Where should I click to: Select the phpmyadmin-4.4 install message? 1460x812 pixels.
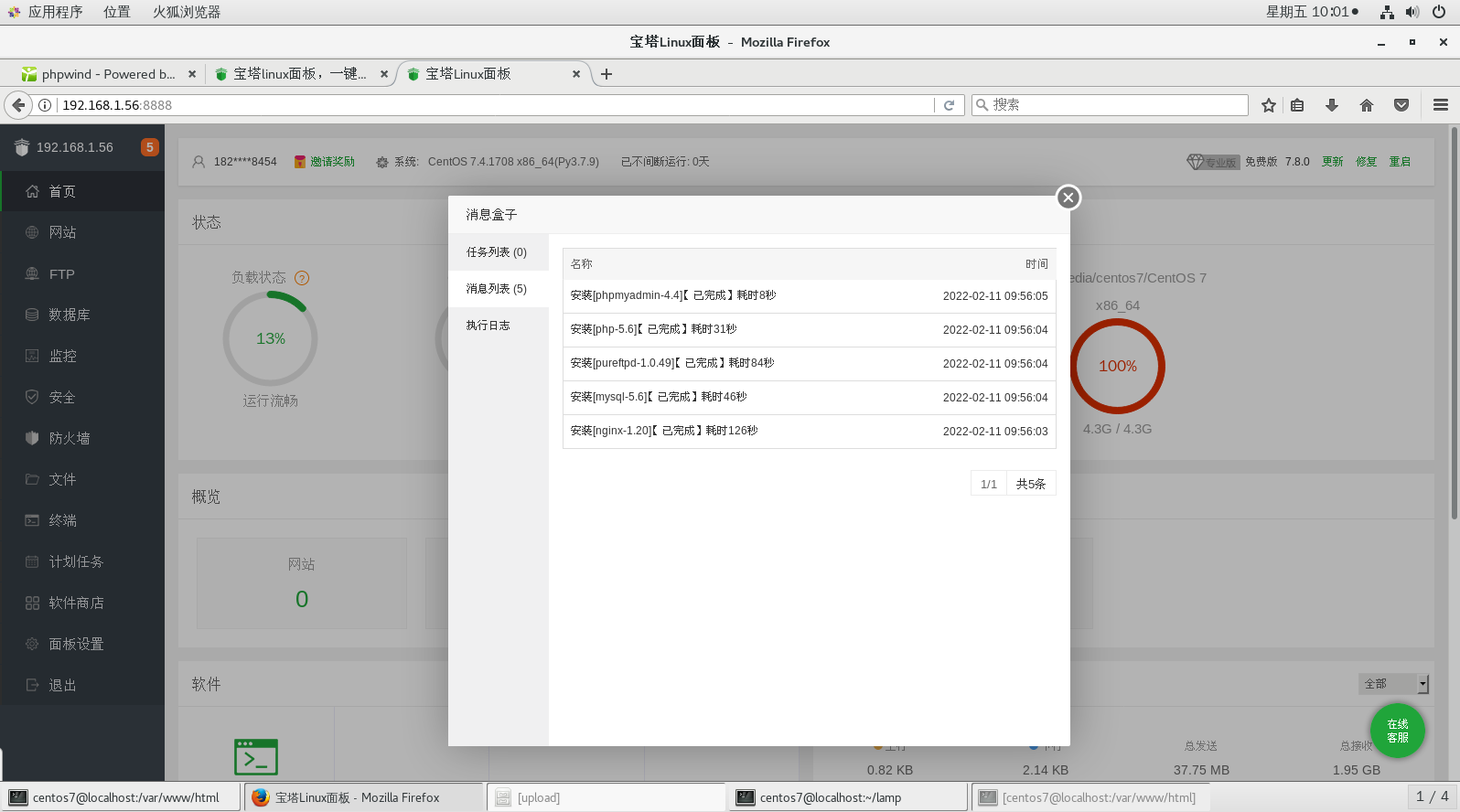pos(810,296)
